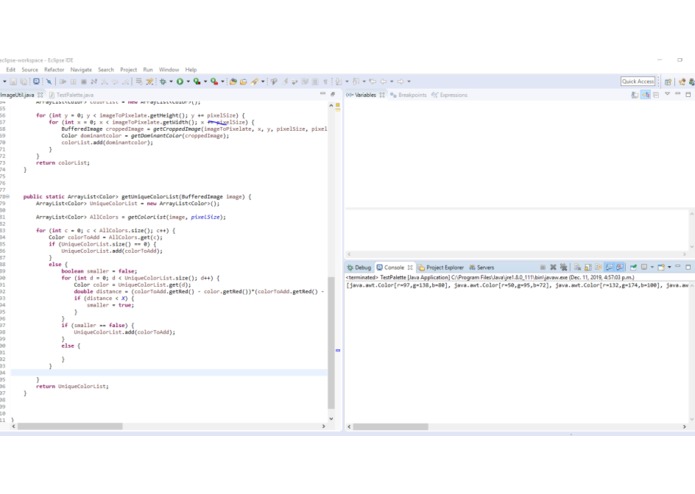Open the Back history dropdown arrow
Screen dimensions: 695x494
tap(392, 82)
